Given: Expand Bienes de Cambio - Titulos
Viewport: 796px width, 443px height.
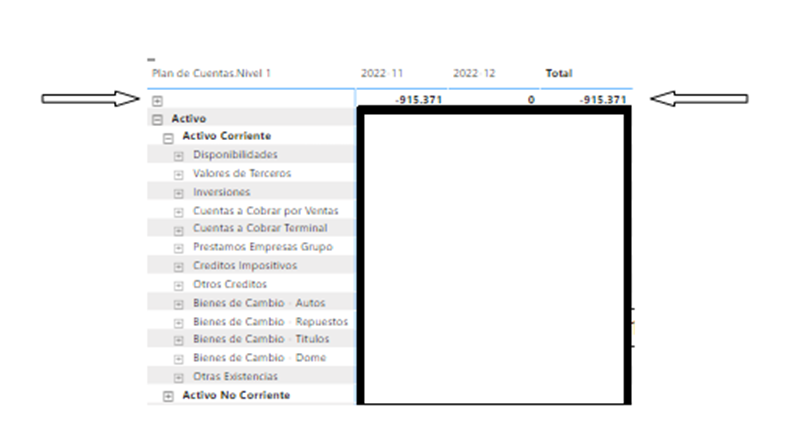Looking at the screenshot, I should click(178, 341).
